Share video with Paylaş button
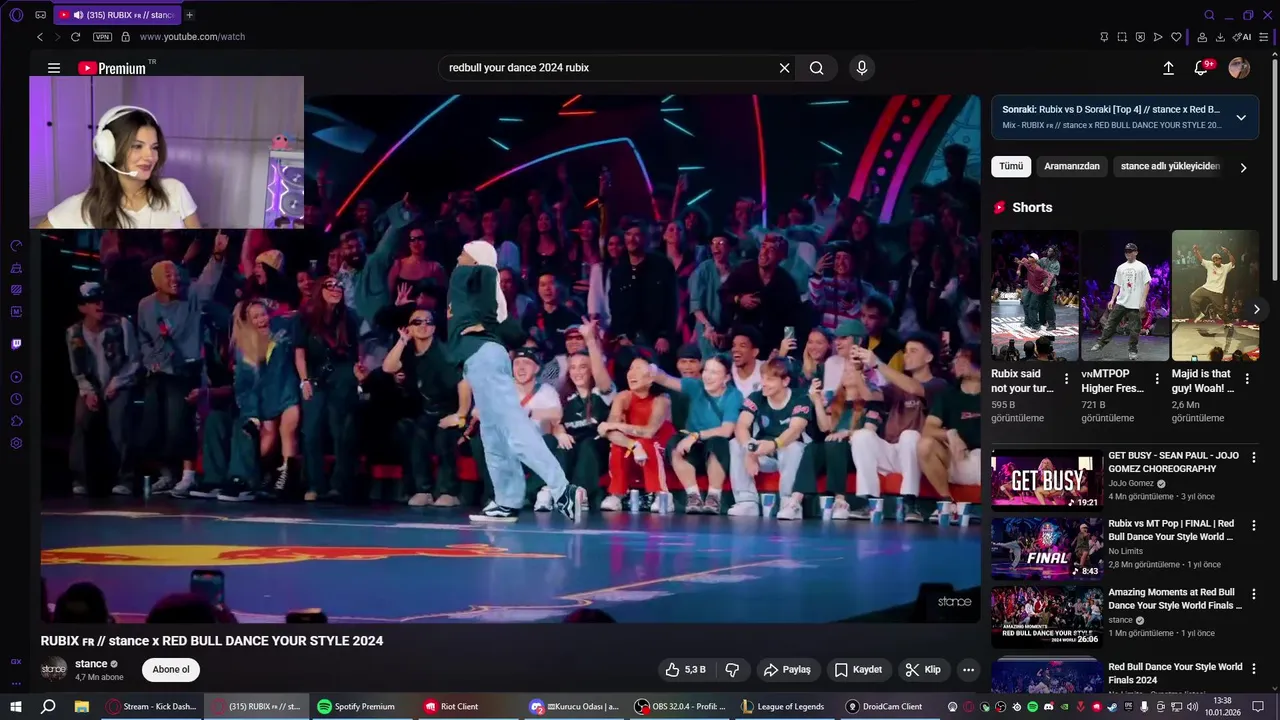This screenshot has height=720, width=1280. click(788, 670)
